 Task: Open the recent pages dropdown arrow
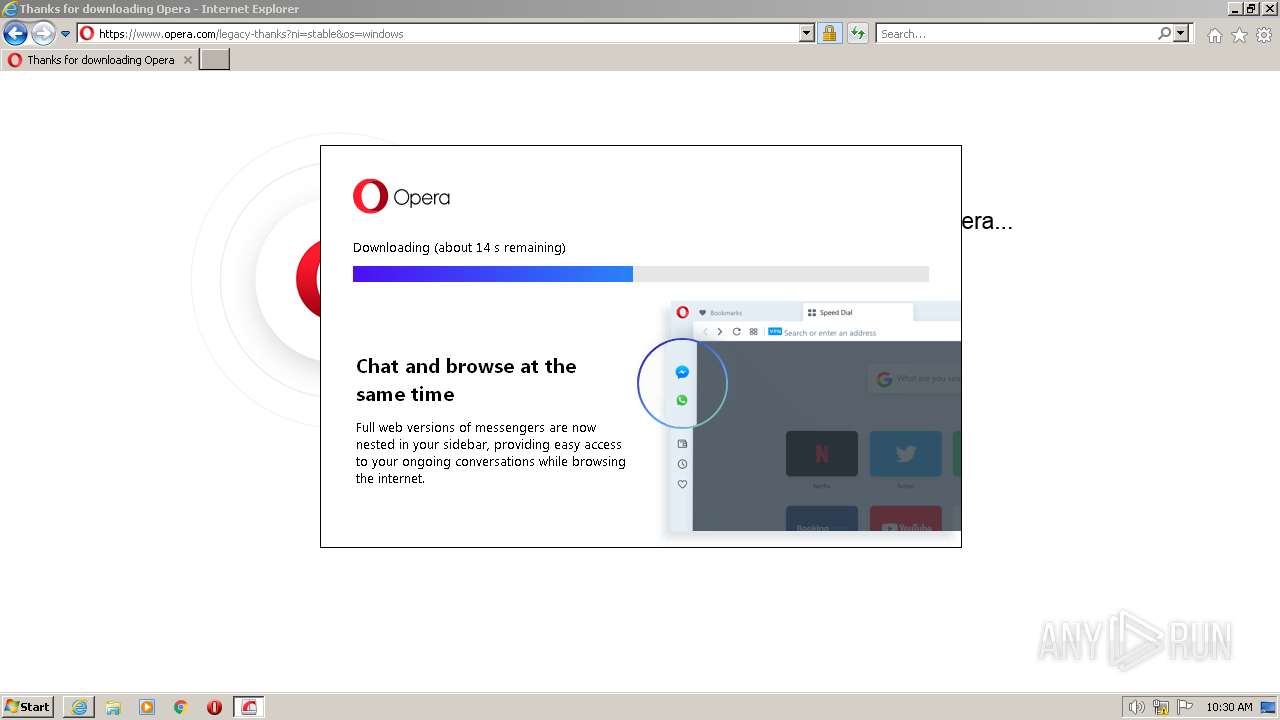(66, 34)
